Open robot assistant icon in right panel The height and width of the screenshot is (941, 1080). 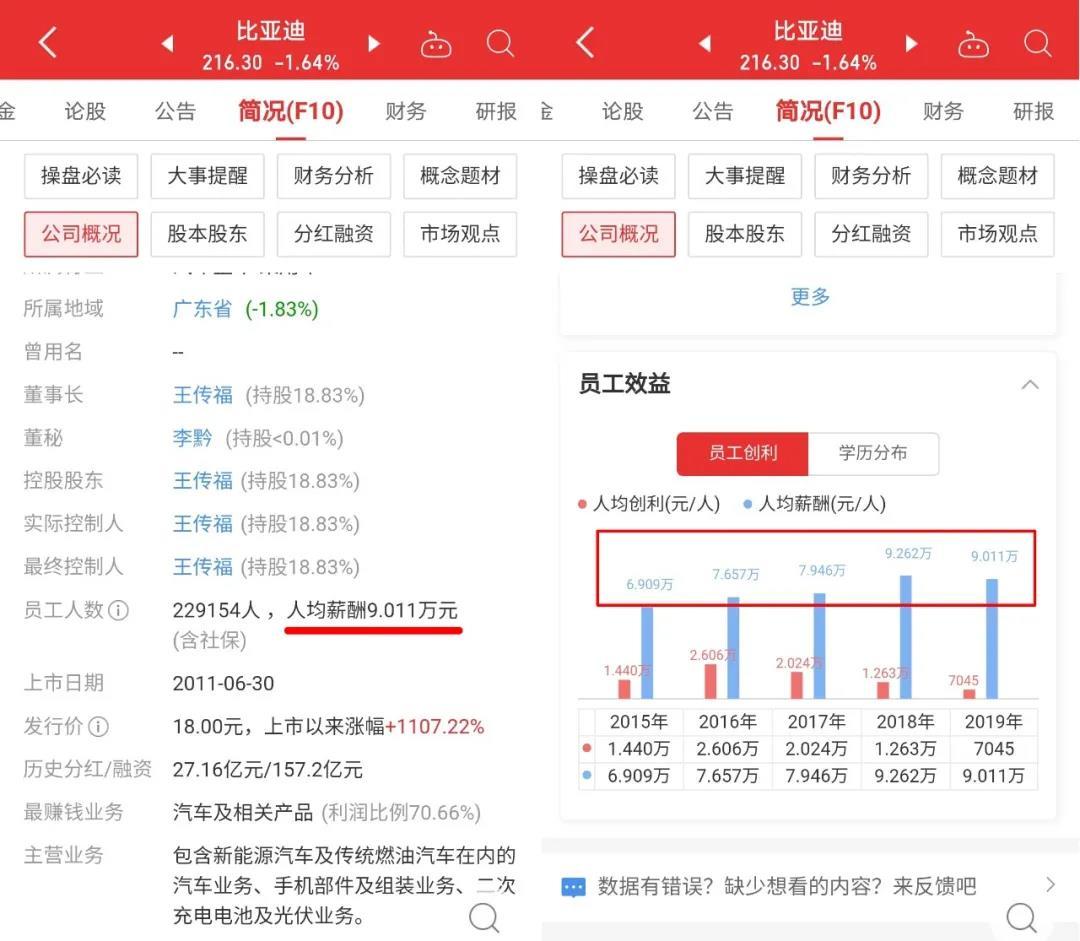(x=973, y=45)
